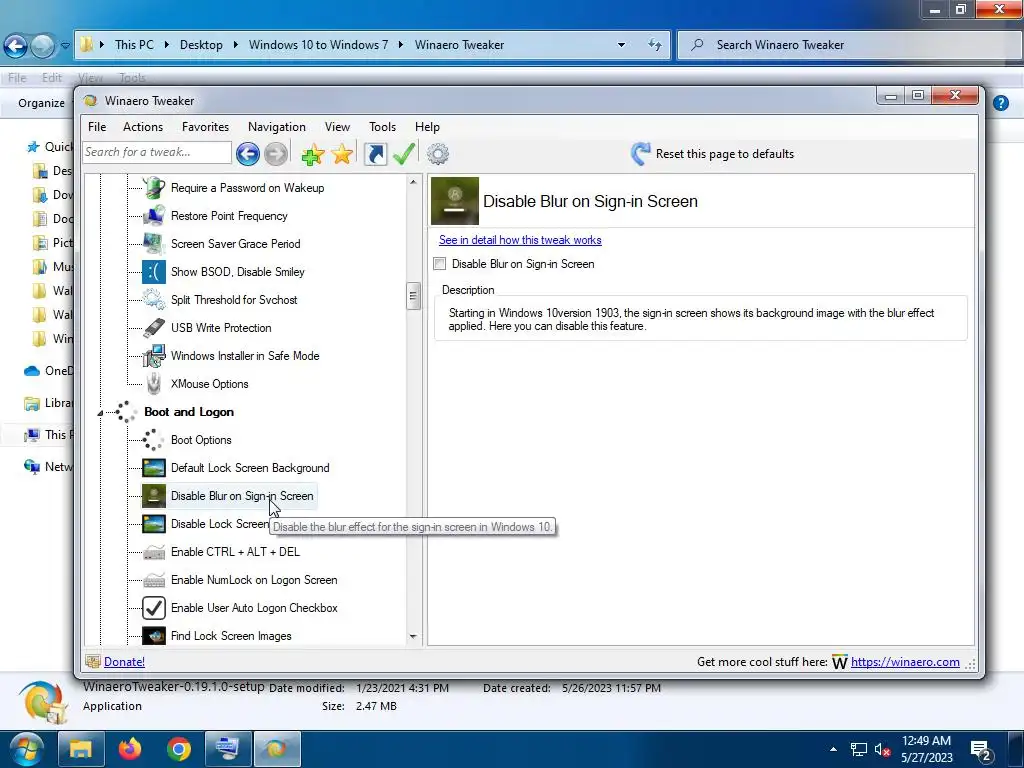This screenshot has width=1024, height=768.
Task: Expand the Desktop breadcrumb arrow in address bar
Action: 236,45
